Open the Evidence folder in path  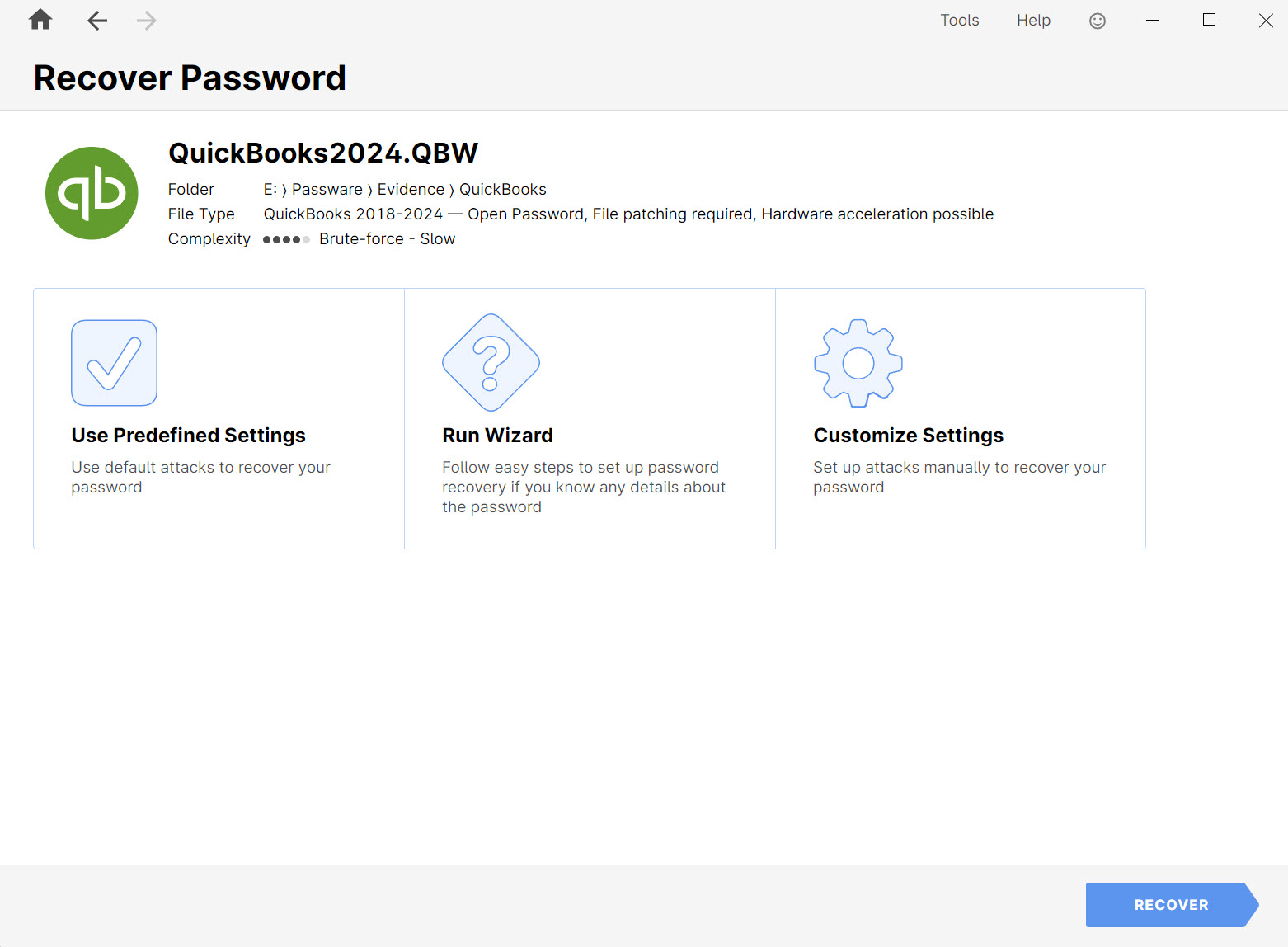point(411,189)
